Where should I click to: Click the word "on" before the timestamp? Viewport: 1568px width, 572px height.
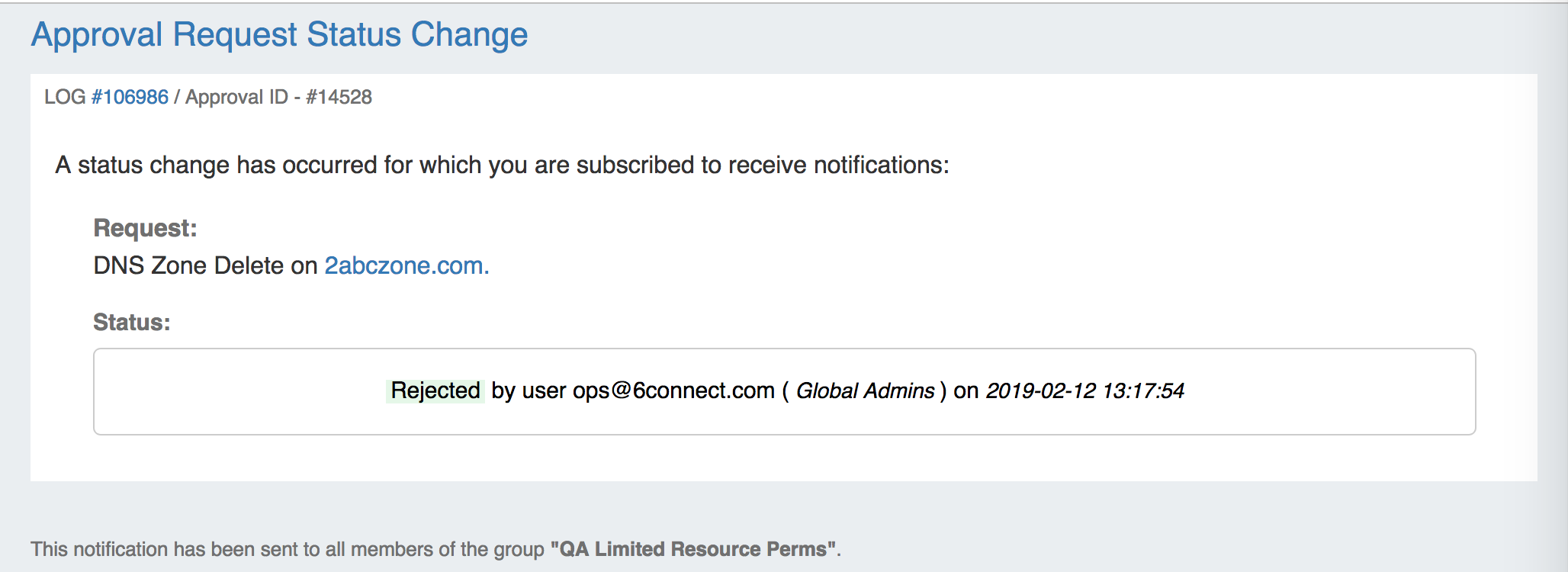click(966, 390)
